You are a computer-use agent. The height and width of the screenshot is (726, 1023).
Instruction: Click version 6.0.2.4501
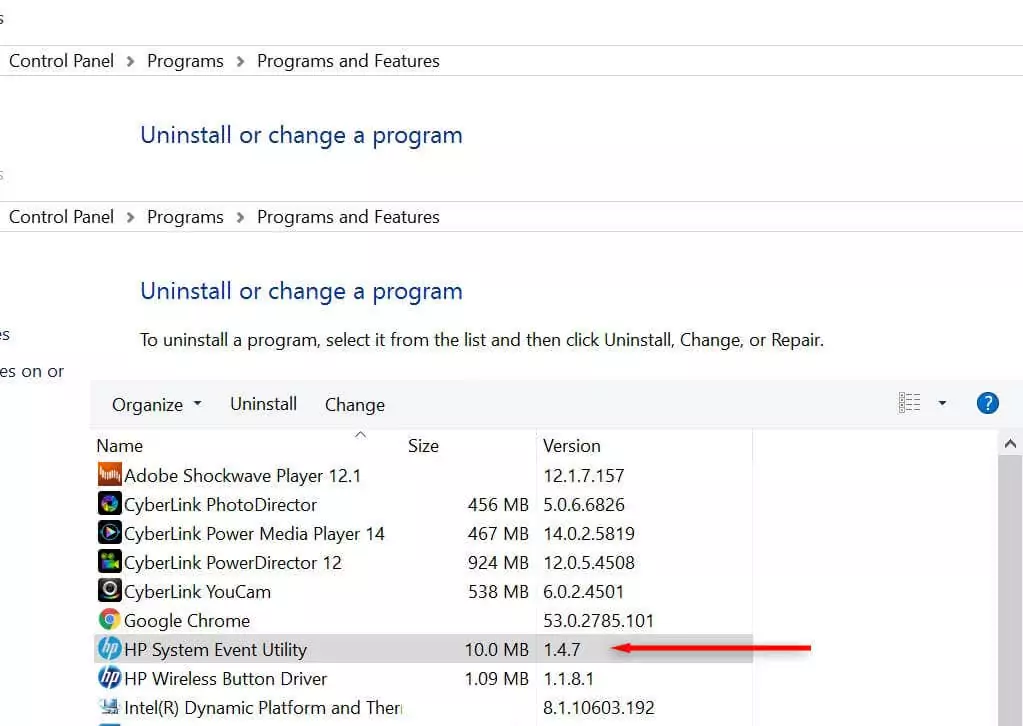coord(583,592)
